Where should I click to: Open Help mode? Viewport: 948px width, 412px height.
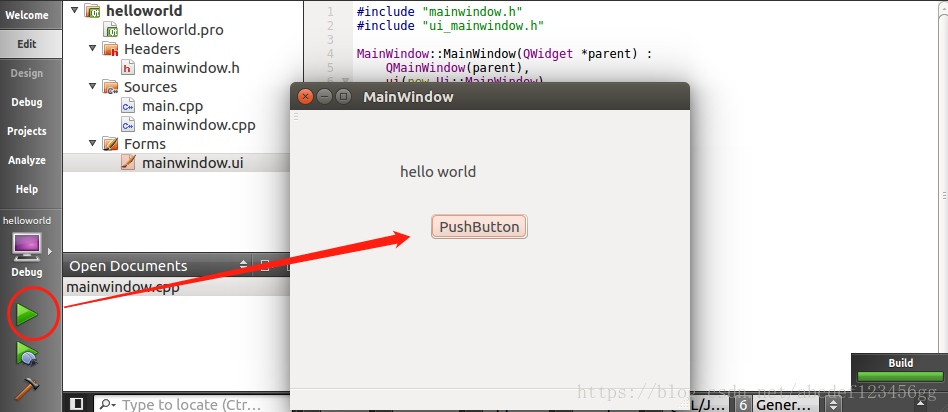click(27, 189)
